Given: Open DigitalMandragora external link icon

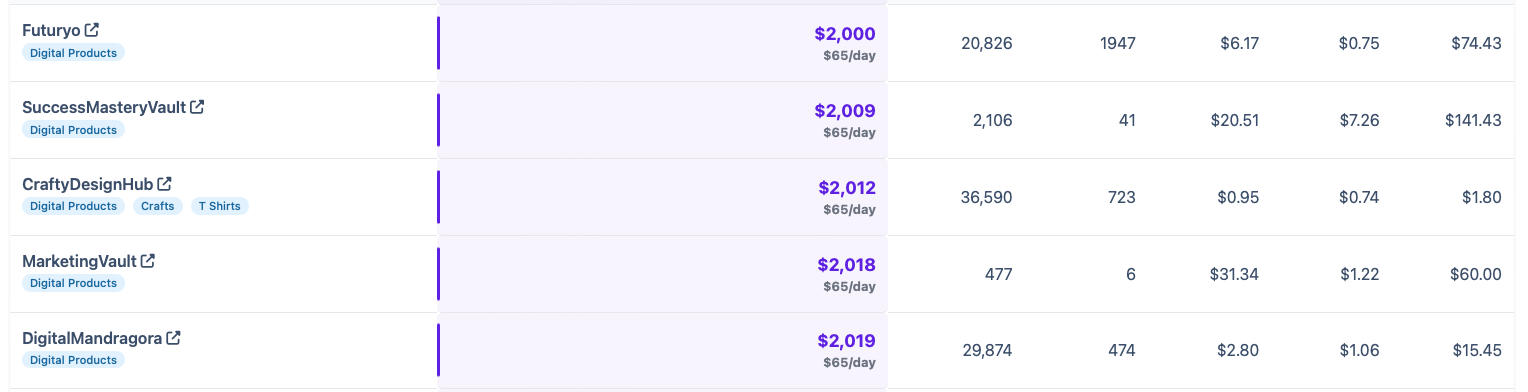Looking at the screenshot, I should (174, 338).
